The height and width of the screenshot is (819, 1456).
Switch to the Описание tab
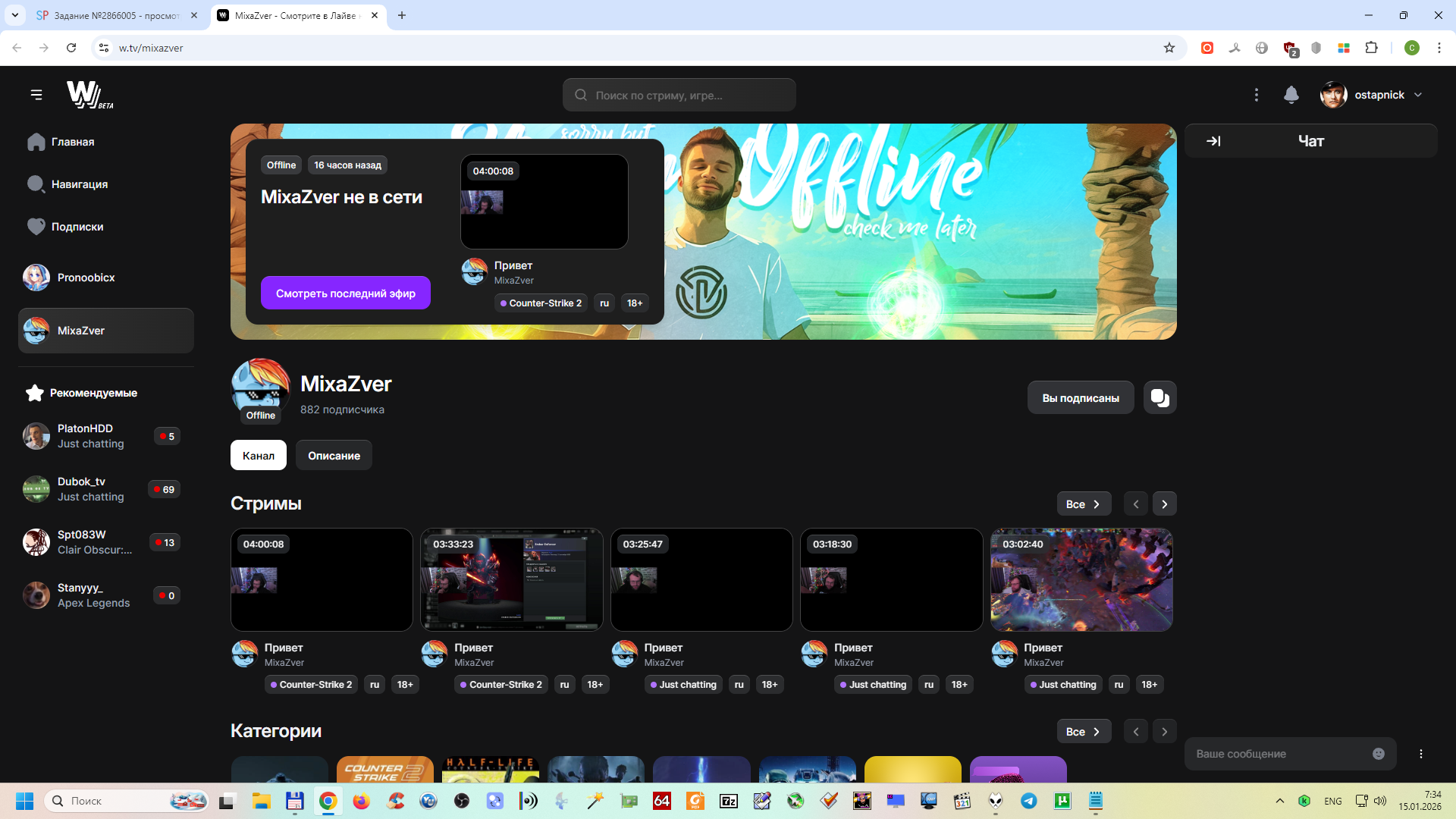pos(334,455)
